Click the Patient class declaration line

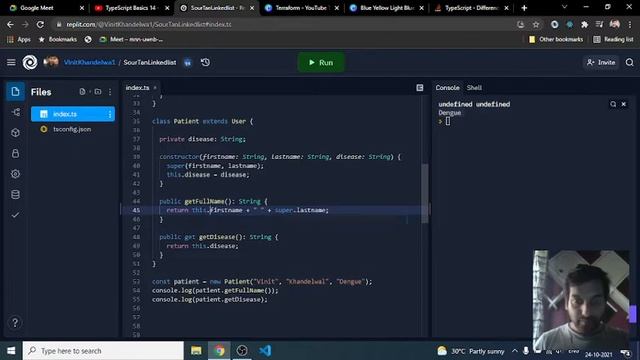point(202,121)
